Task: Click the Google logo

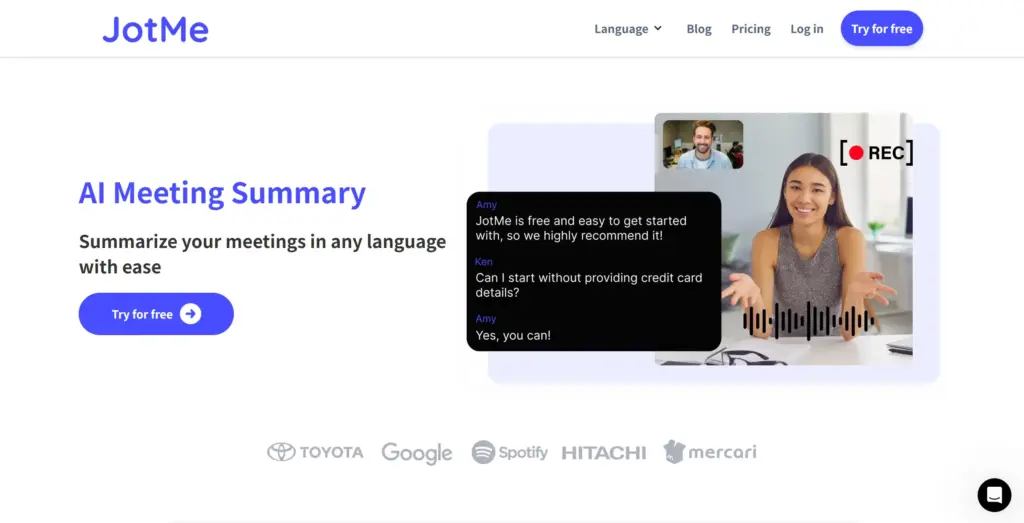Action: 417,453
